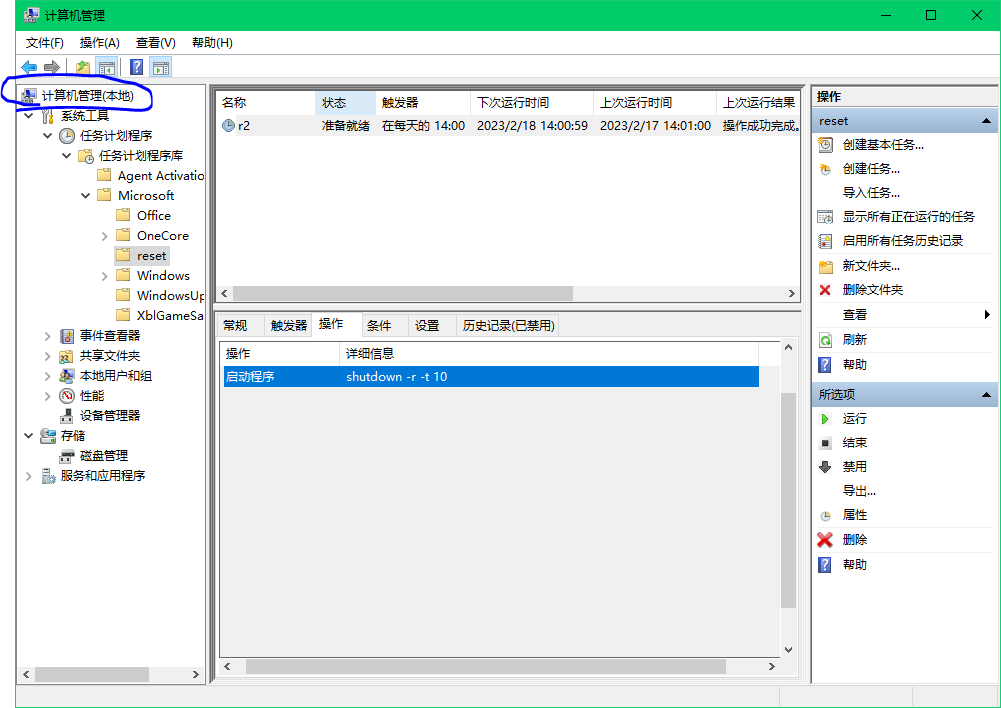Switch to the 触发器 tab

click(289, 326)
